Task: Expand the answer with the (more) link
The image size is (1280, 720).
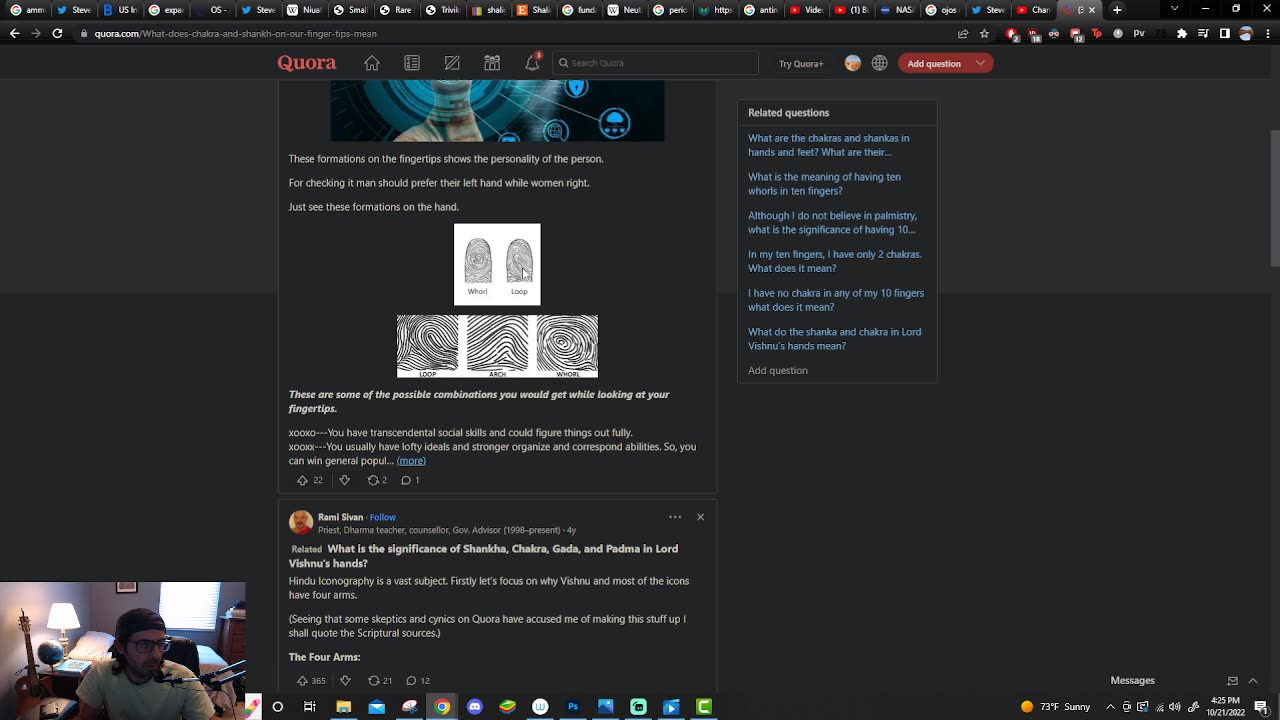Action: pyautogui.click(x=411, y=461)
